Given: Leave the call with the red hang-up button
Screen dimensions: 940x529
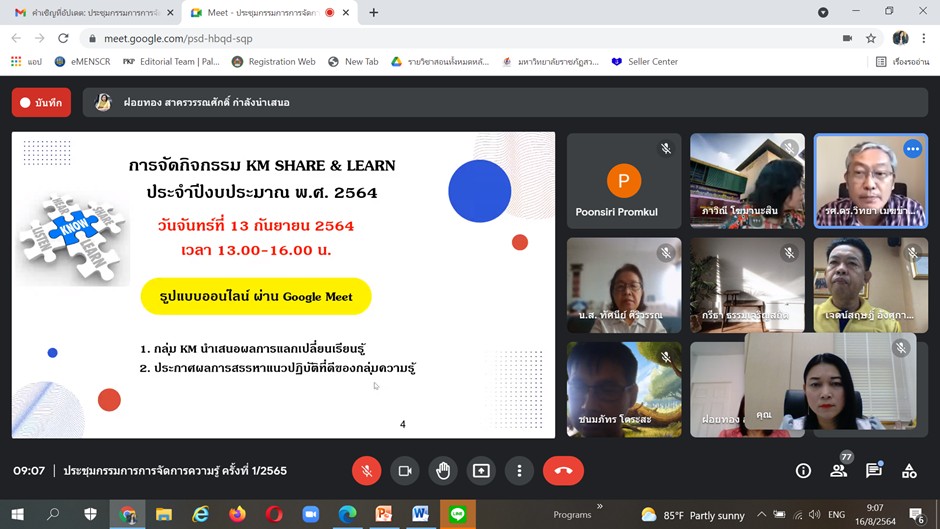Looking at the screenshot, I should [563, 471].
